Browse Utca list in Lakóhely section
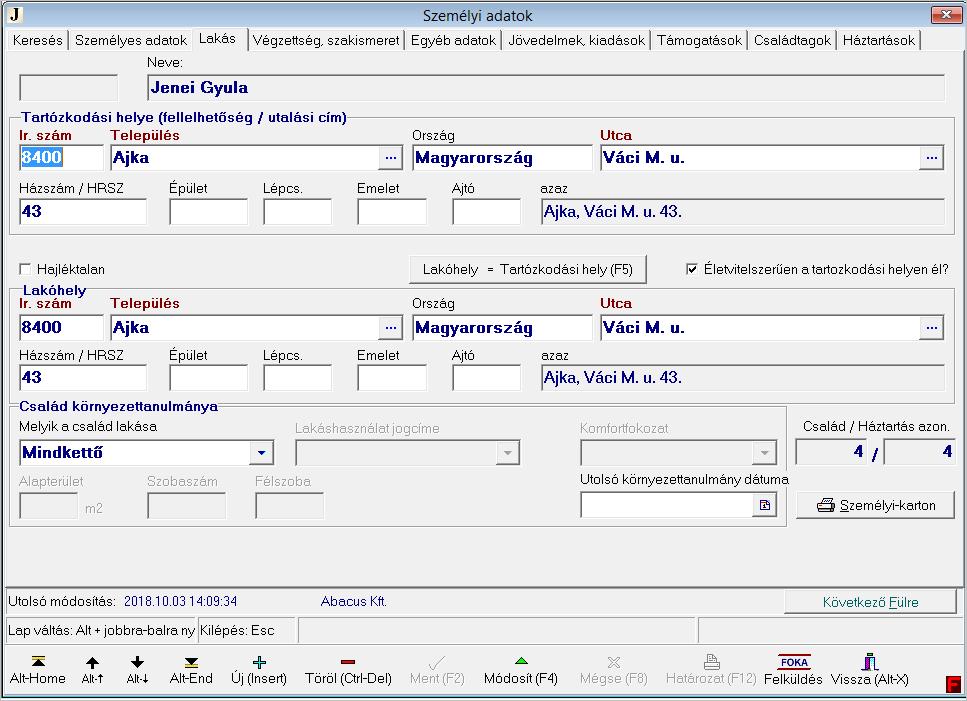This screenshot has width=967, height=701. 931,327
